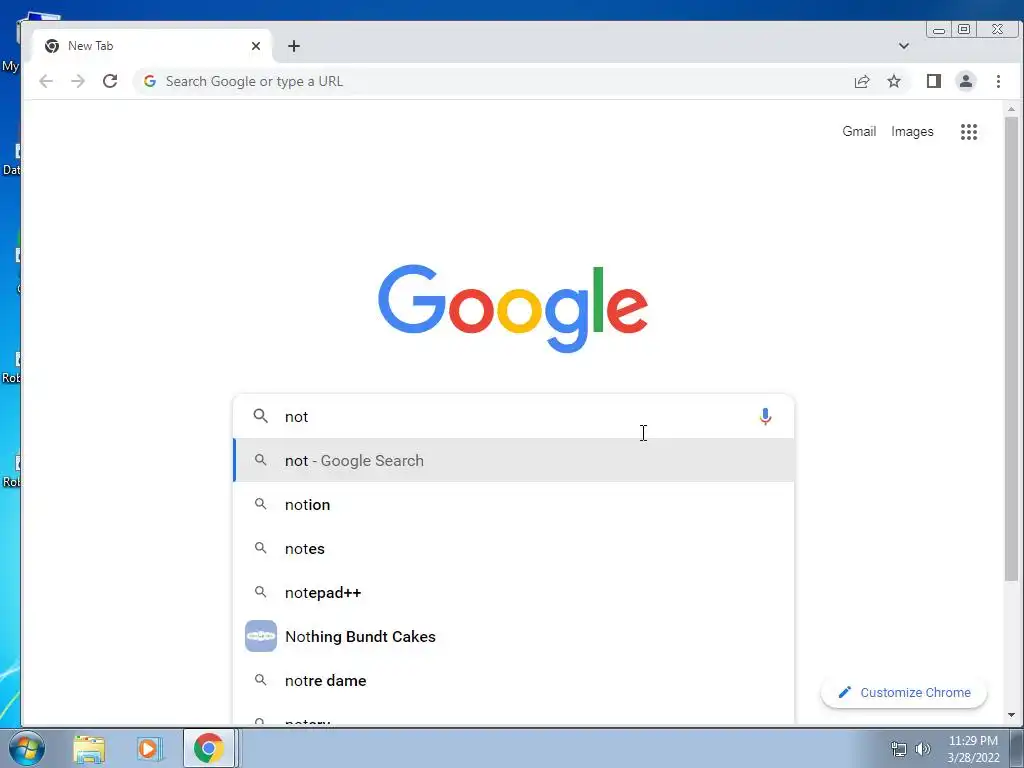Click the scrollbar down arrow
This screenshot has height=768, width=1024.
coord(1011,714)
